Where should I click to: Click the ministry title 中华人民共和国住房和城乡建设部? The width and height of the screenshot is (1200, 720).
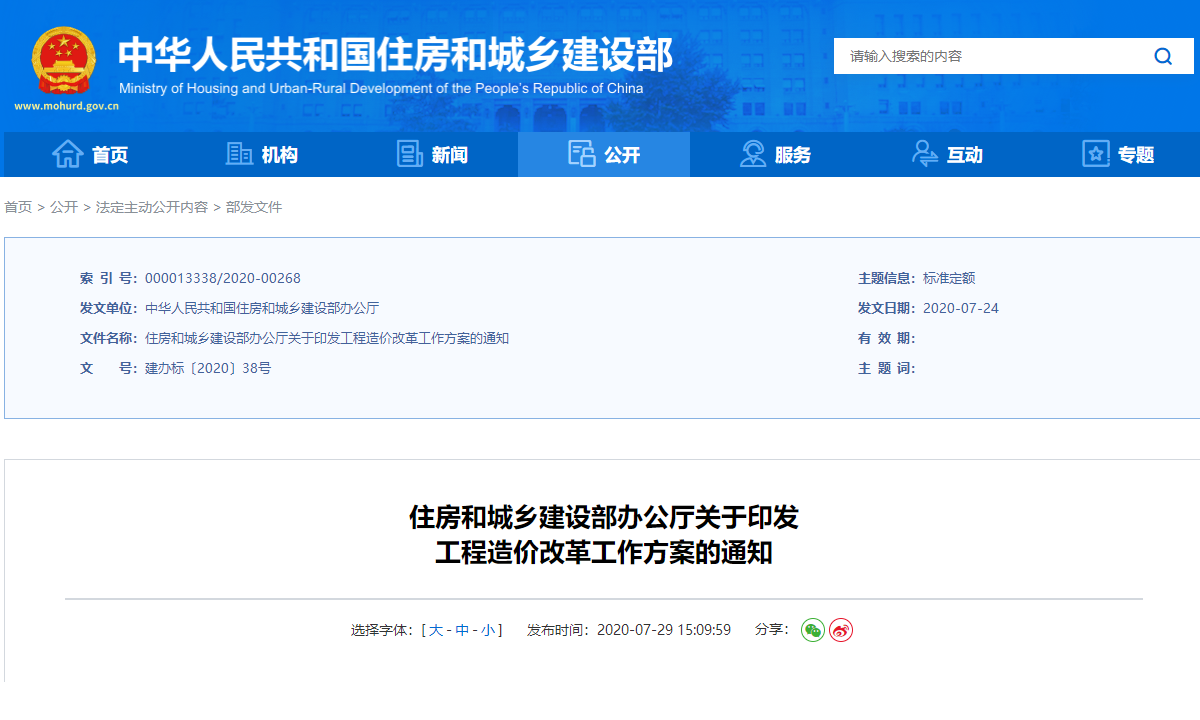point(395,54)
